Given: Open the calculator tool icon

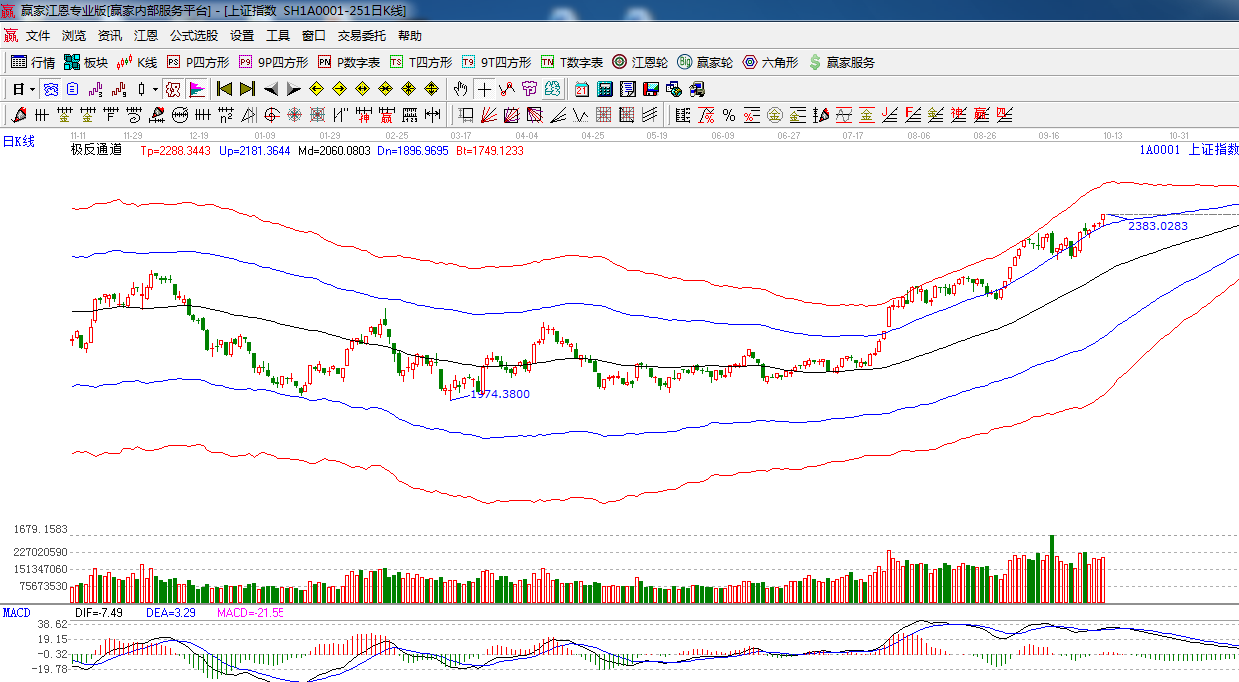Looking at the screenshot, I should [604, 89].
